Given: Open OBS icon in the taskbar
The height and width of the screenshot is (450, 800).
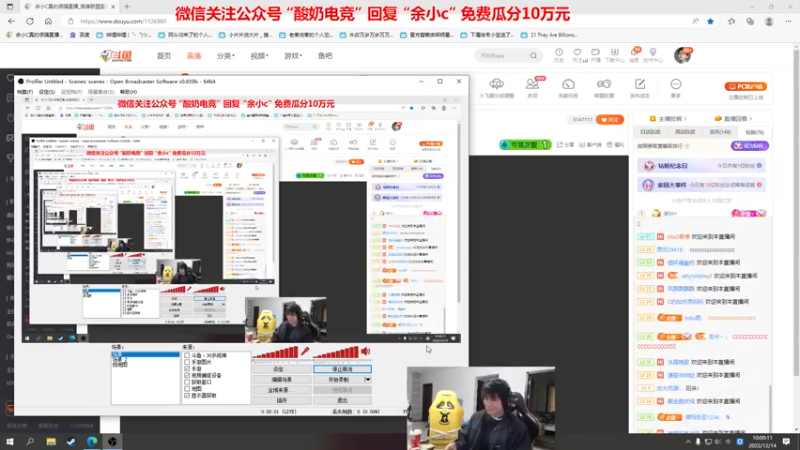Looking at the screenshot, I should (x=112, y=441).
